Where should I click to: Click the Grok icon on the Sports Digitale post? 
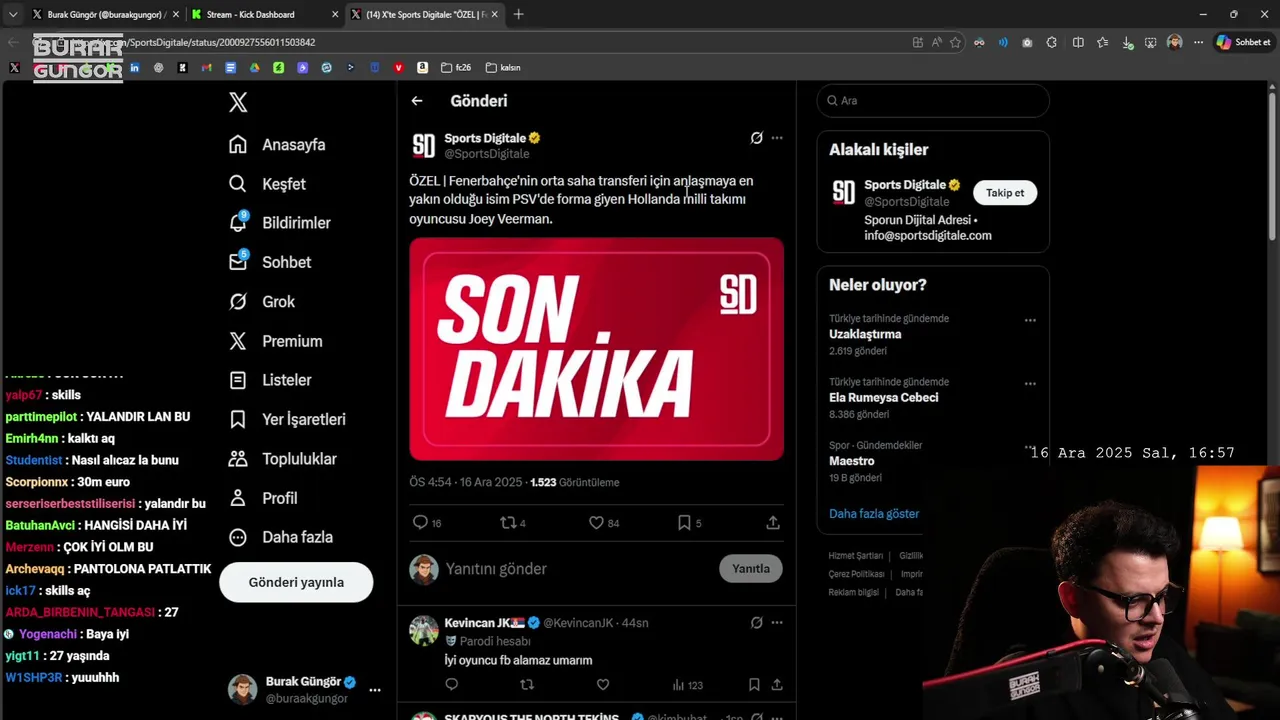tap(757, 138)
